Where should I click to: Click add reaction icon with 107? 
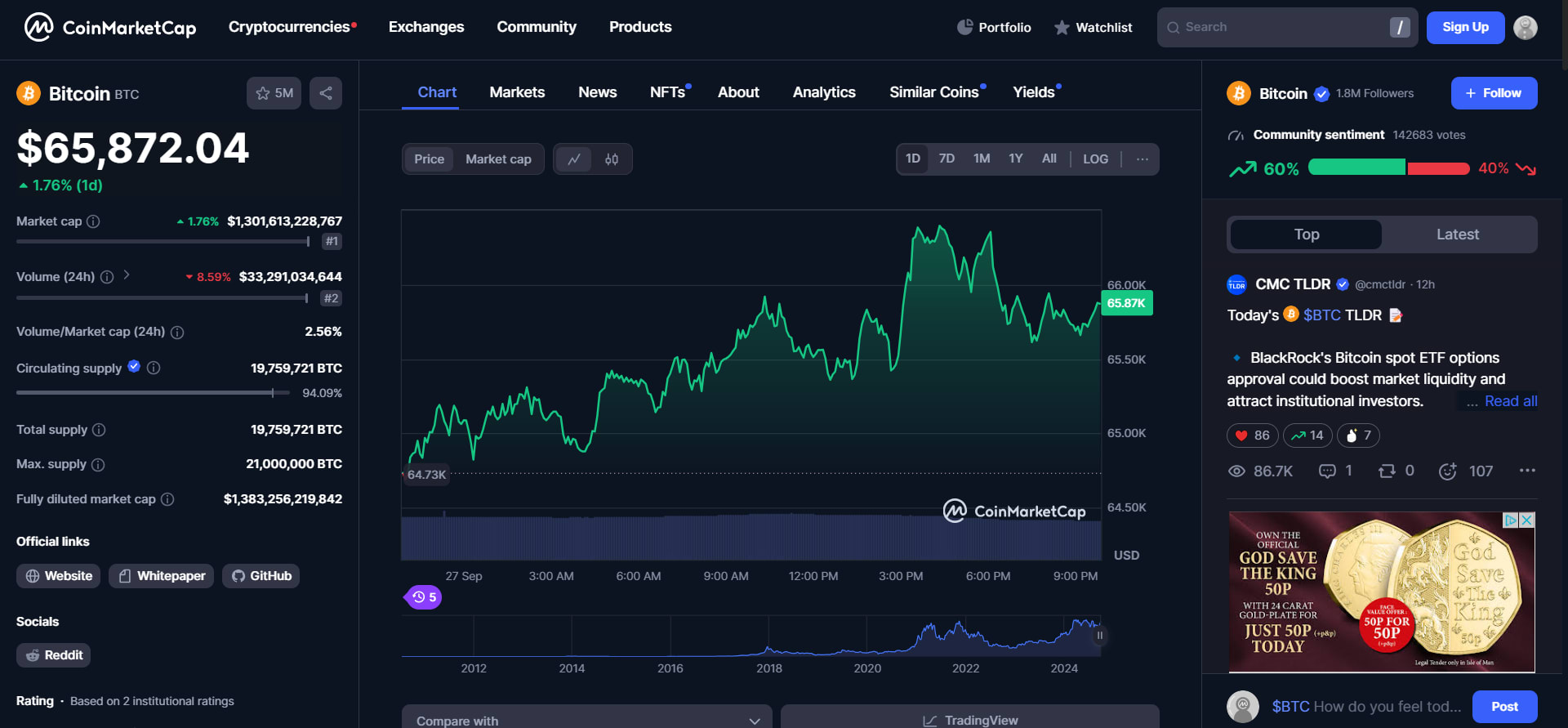[x=1448, y=471]
